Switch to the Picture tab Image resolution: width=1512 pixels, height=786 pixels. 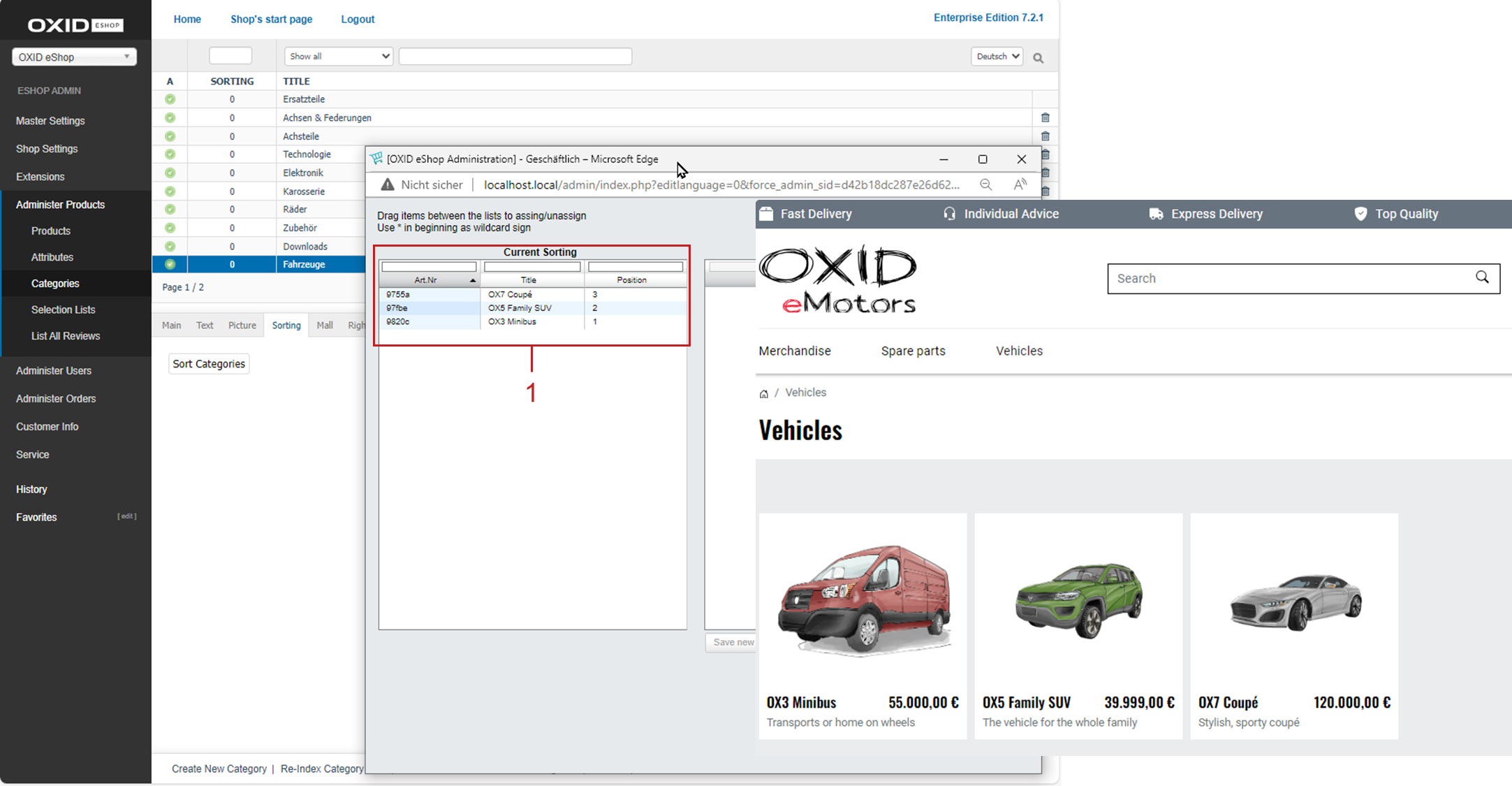click(242, 326)
